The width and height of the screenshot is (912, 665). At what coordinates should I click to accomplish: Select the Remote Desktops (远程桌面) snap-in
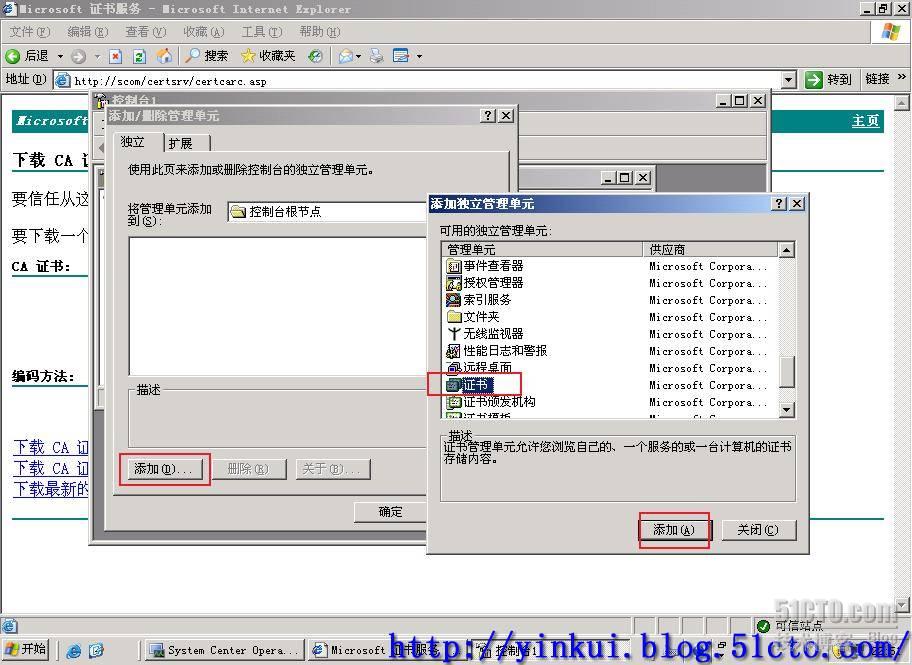479,367
